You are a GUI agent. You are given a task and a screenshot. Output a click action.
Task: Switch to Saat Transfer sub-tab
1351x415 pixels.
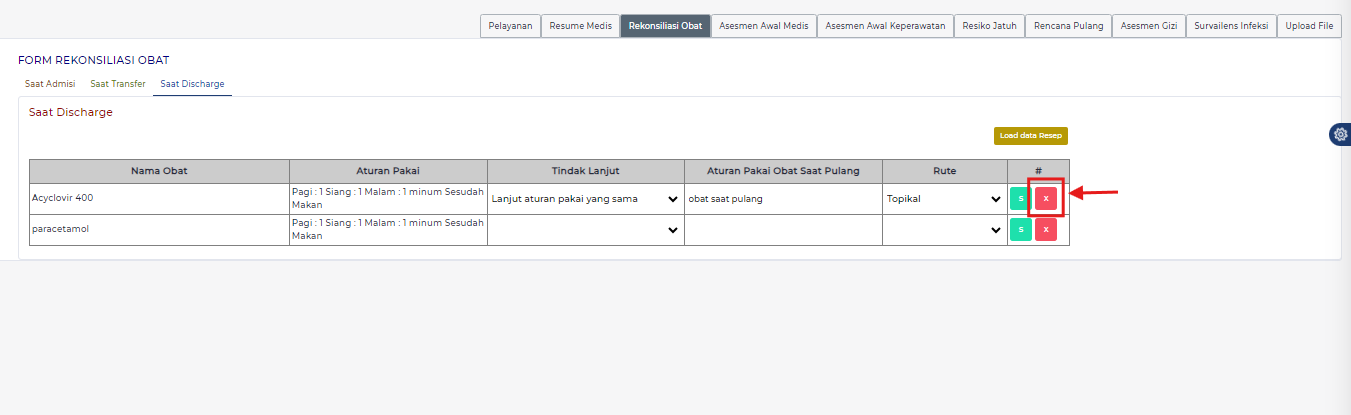point(118,84)
